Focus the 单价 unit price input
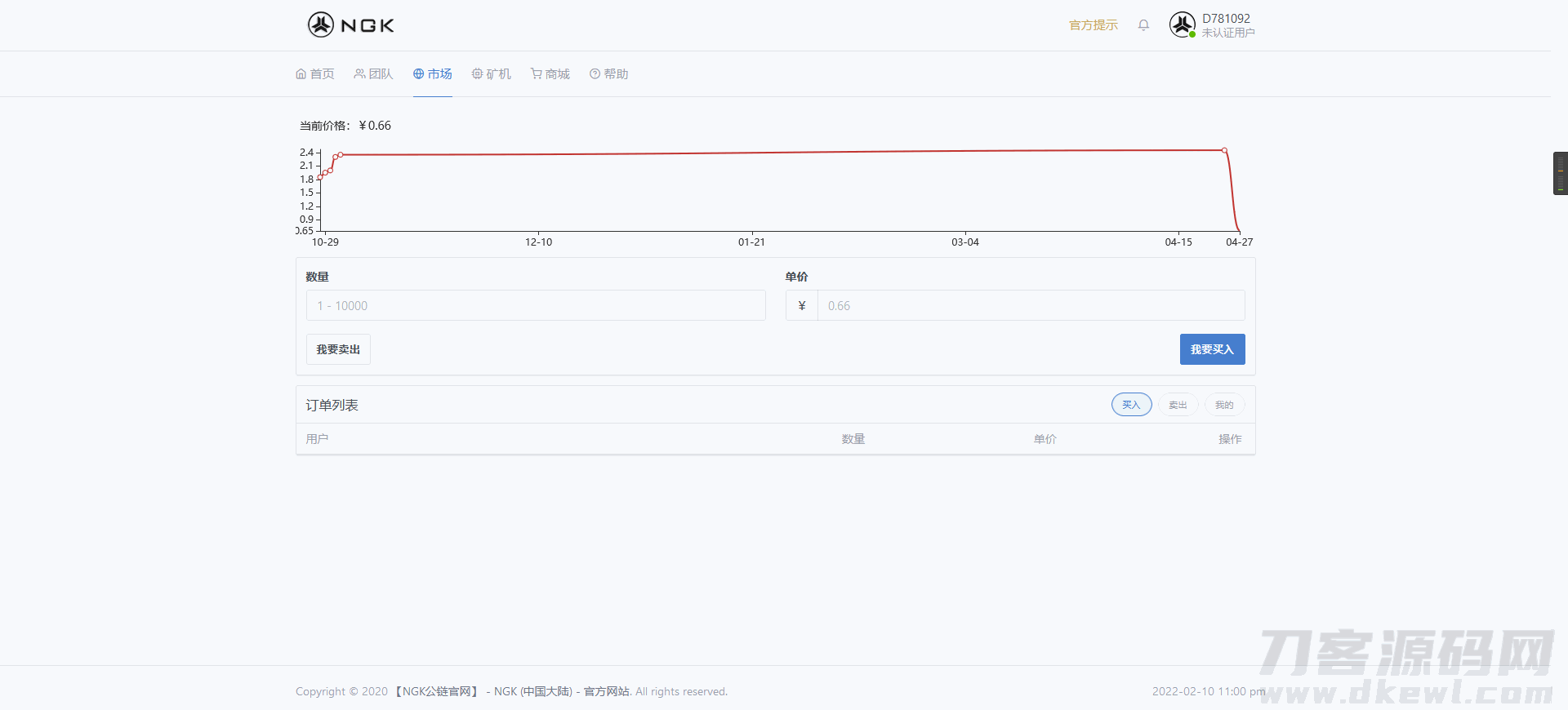Screen dimensions: 1568x710 click(x=1031, y=306)
